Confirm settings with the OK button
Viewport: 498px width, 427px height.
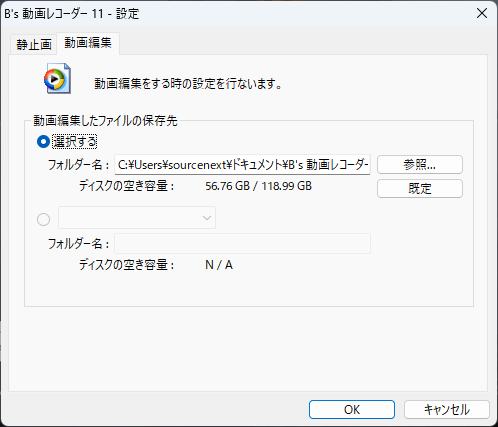click(x=352, y=409)
